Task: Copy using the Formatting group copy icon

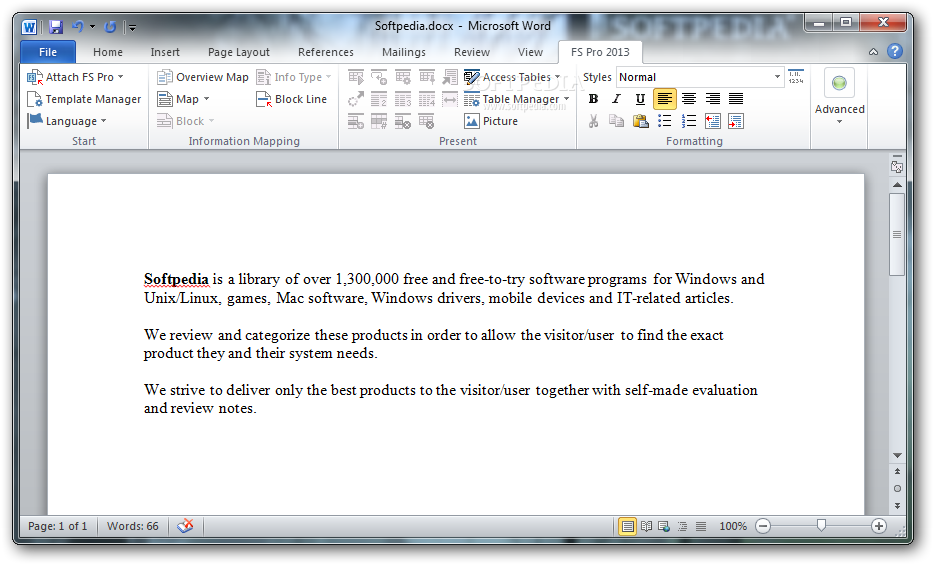Action: pyautogui.click(x=617, y=121)
